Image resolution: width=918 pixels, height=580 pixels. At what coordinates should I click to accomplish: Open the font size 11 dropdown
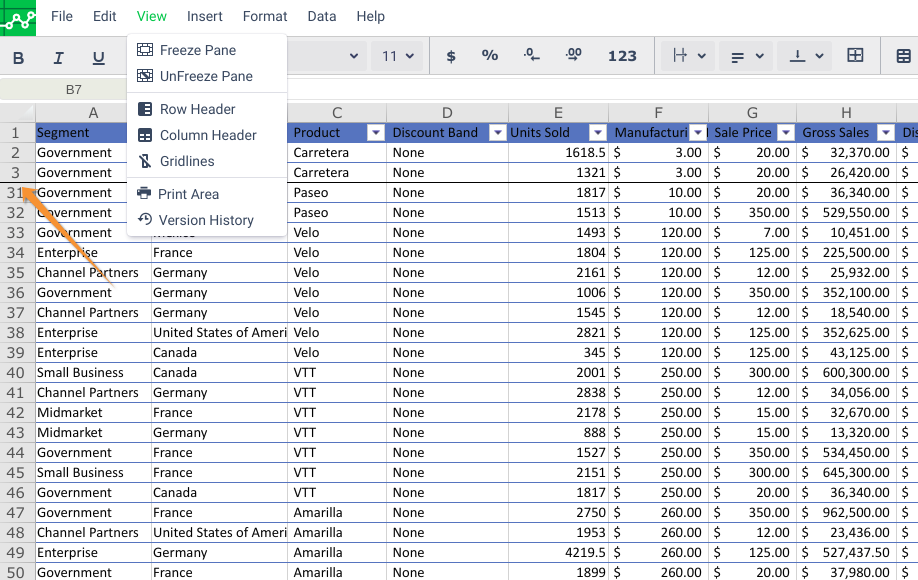pyautogui.click(x=398, y=56)
